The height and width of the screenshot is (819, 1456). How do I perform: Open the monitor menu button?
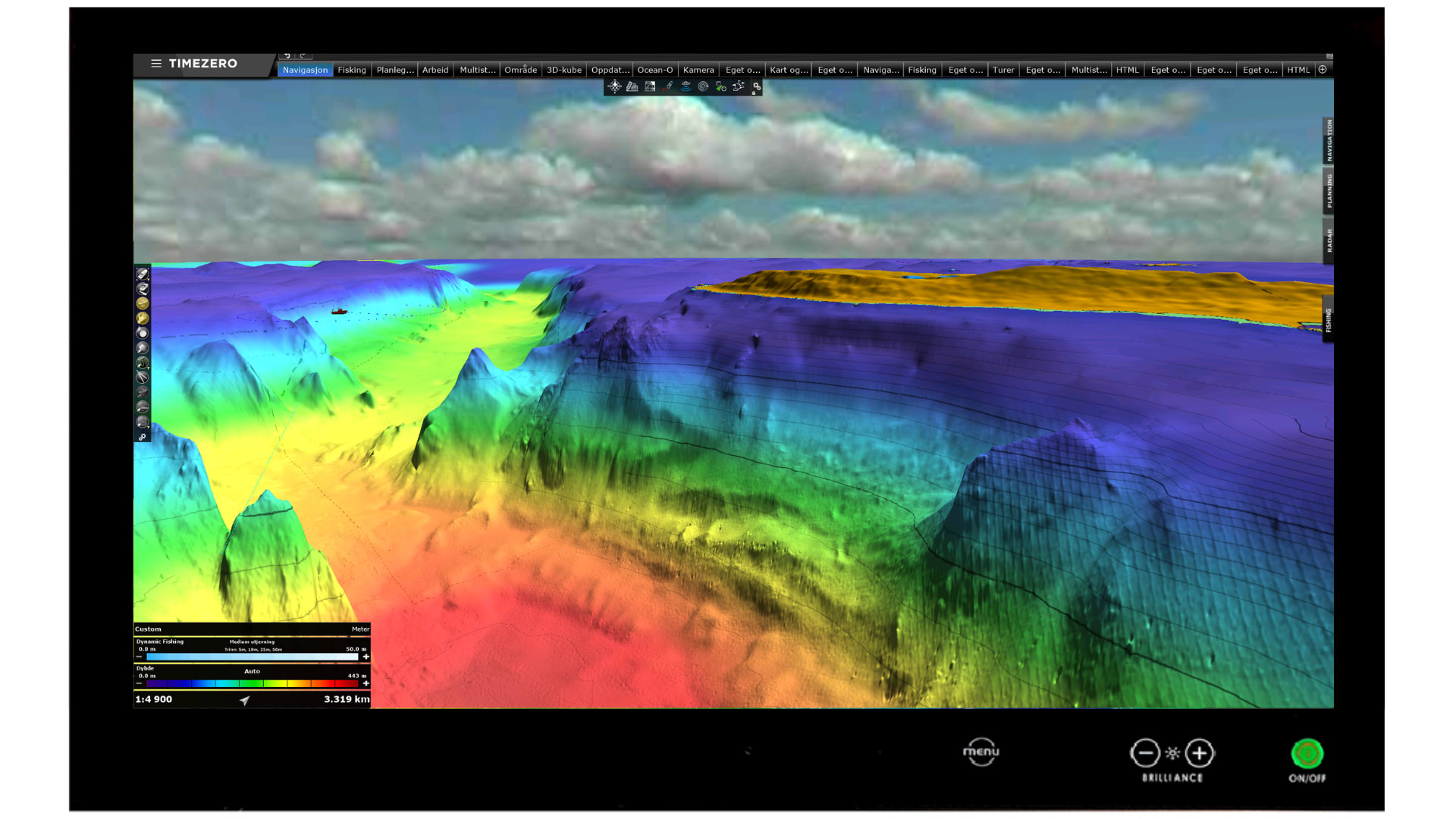pyautogui.click(x=981, y=752)
